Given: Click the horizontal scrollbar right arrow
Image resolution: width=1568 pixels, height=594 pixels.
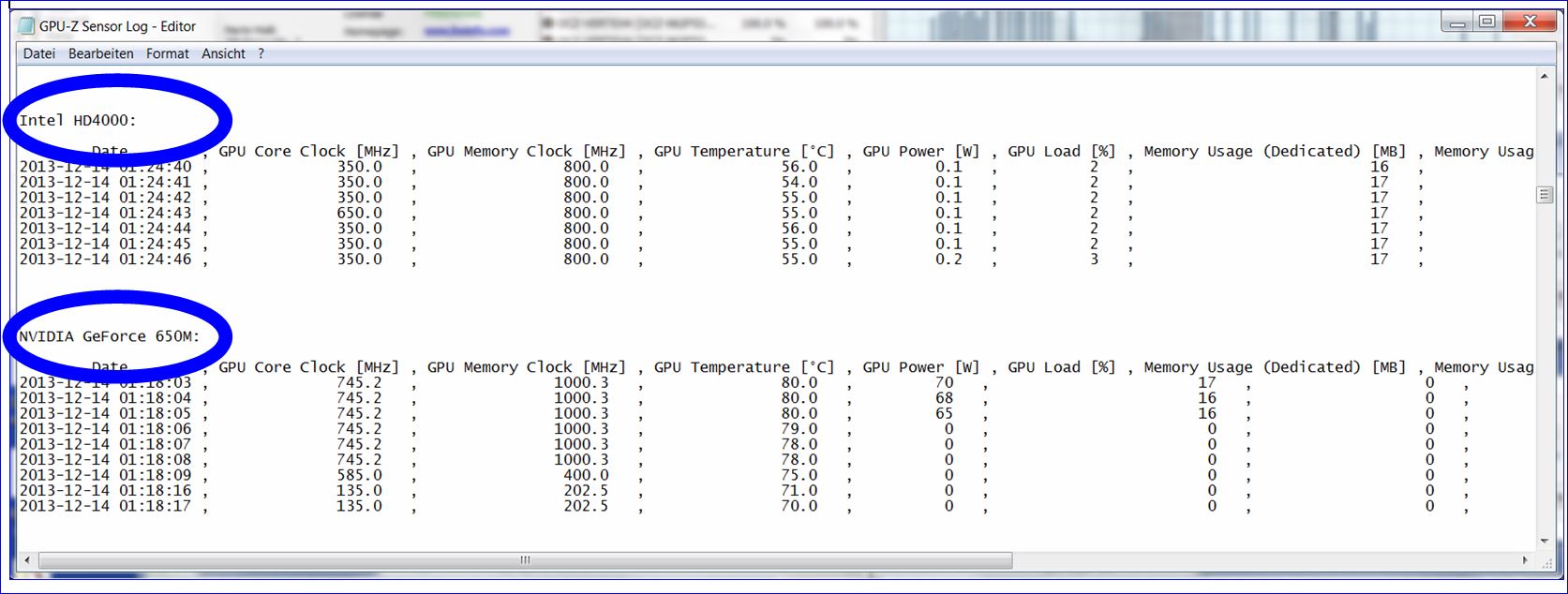Looking at the screenshot, I should coord(1526,560).
